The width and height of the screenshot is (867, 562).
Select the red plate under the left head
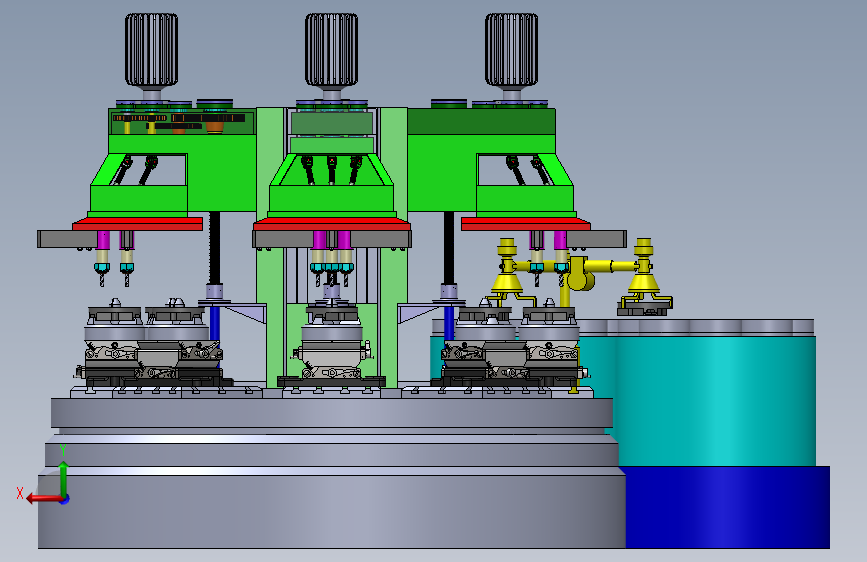tap(138, 224)
